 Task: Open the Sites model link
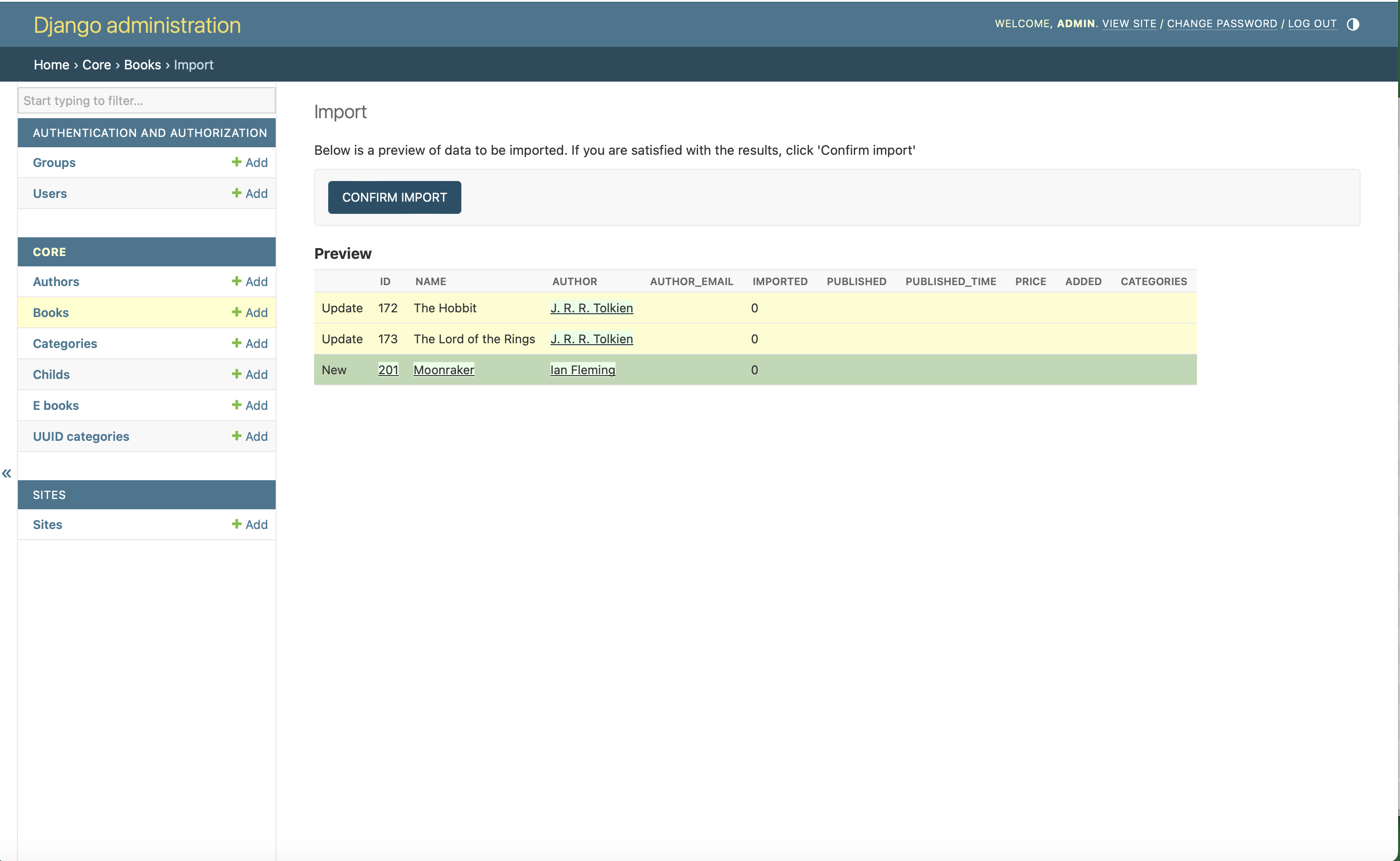47,524
